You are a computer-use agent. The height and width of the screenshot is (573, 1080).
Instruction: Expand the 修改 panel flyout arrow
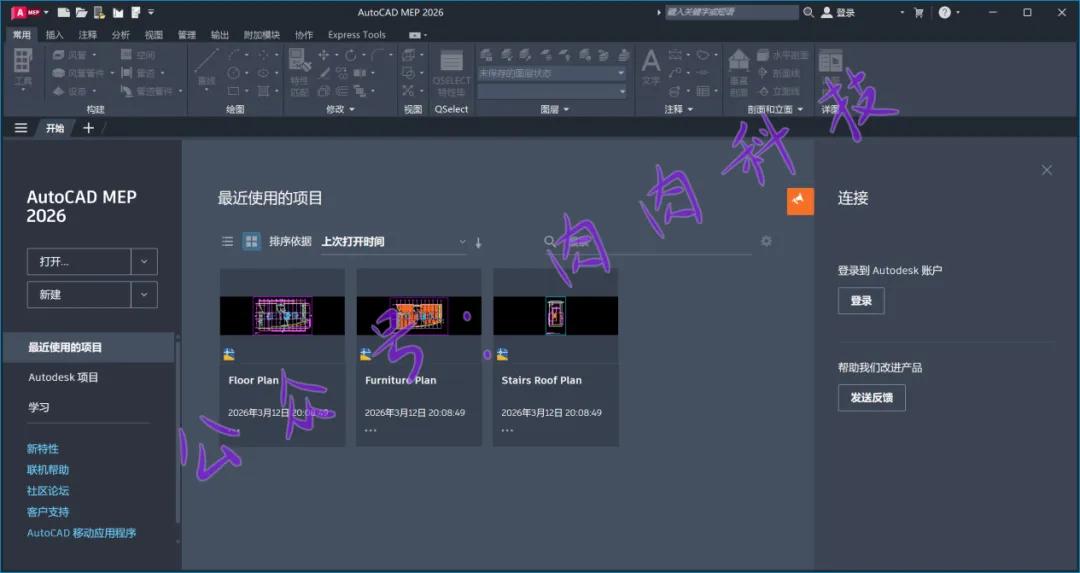click(352, 110)
